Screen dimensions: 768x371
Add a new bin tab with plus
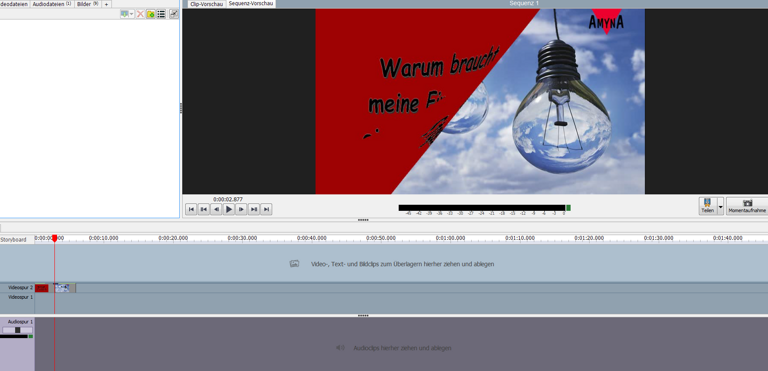pyautogui.click(x=106, y=4)
